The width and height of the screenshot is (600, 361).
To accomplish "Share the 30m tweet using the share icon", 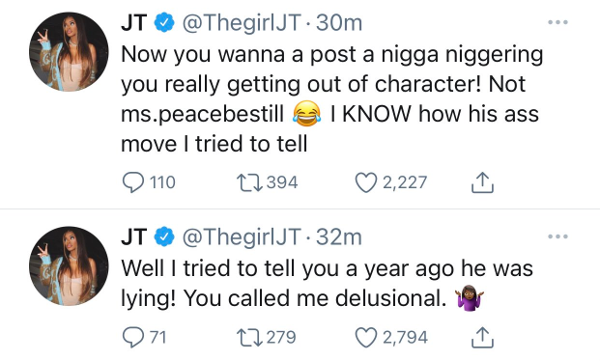I will click(482, 182).
